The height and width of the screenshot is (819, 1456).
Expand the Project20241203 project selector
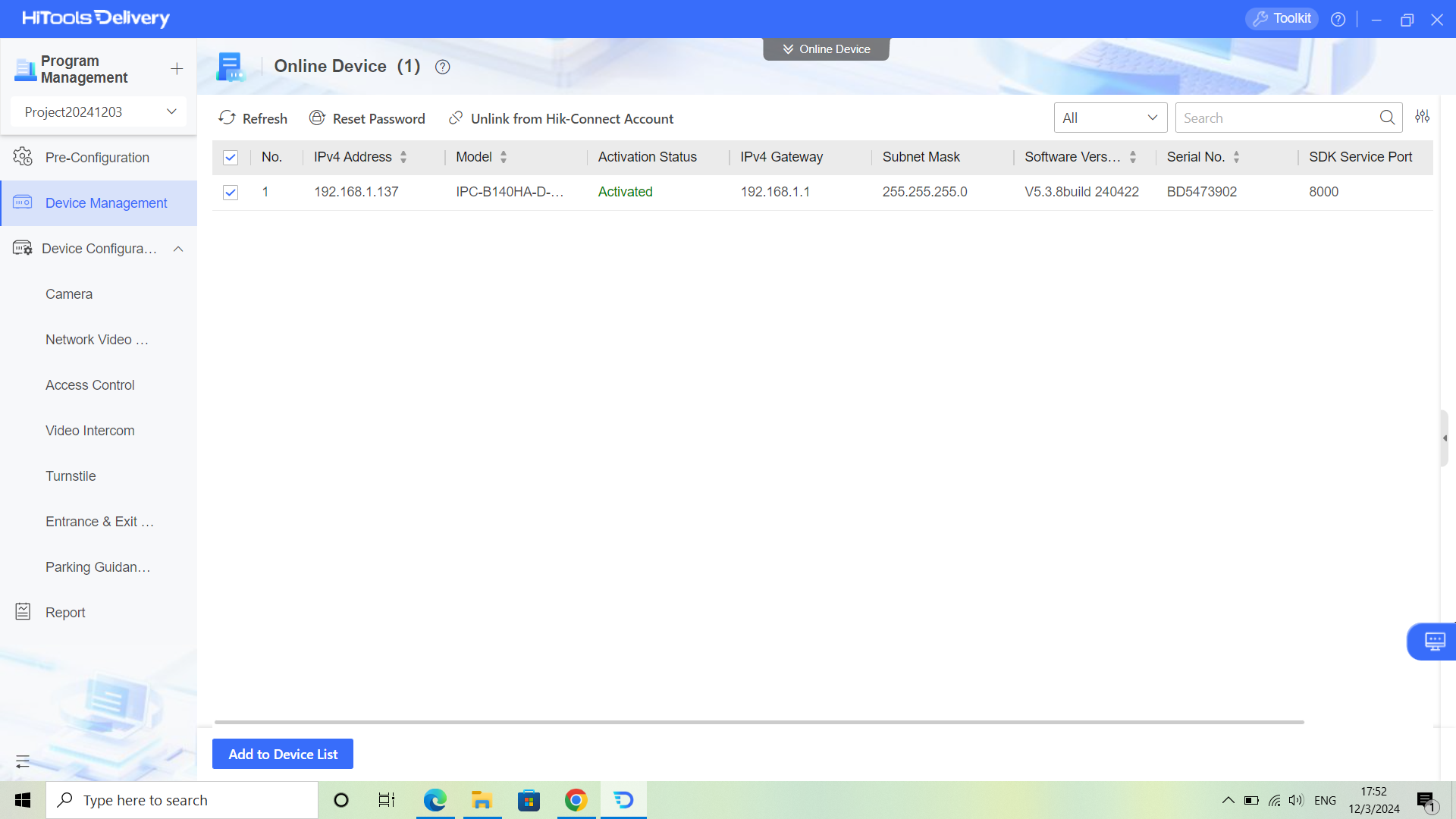97,111
